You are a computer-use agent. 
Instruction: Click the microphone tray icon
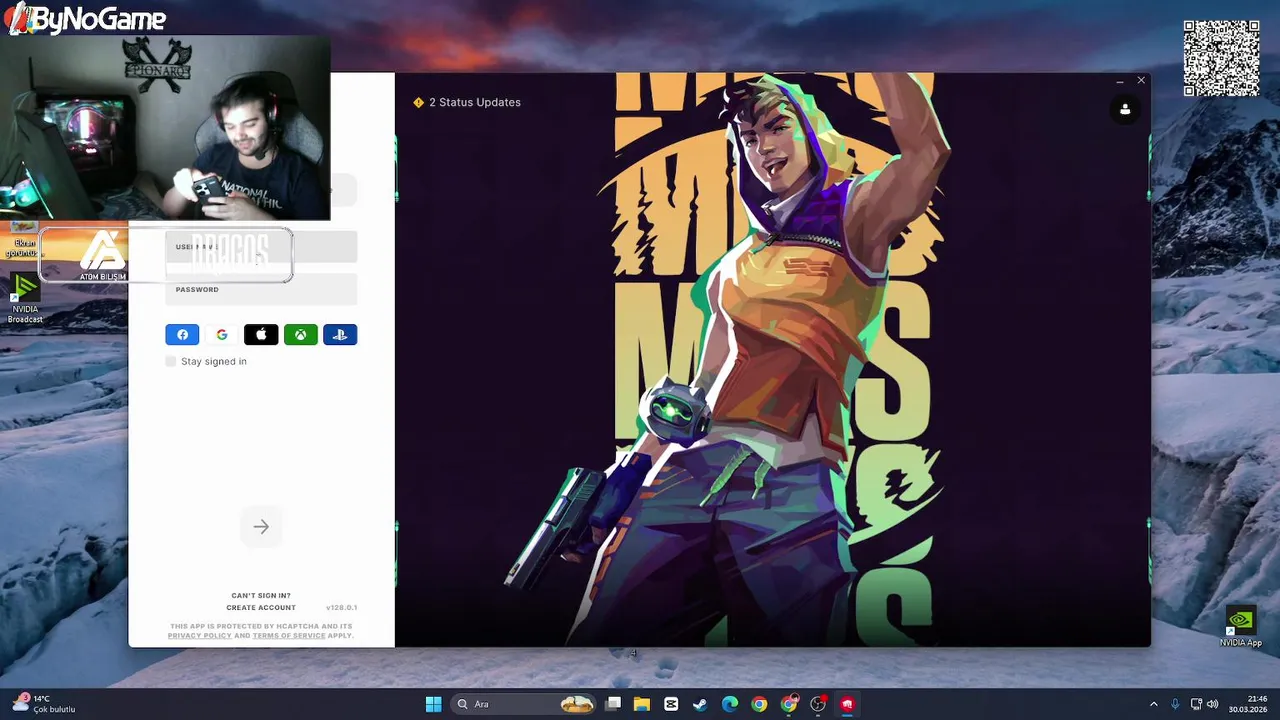click(1175, 704)
